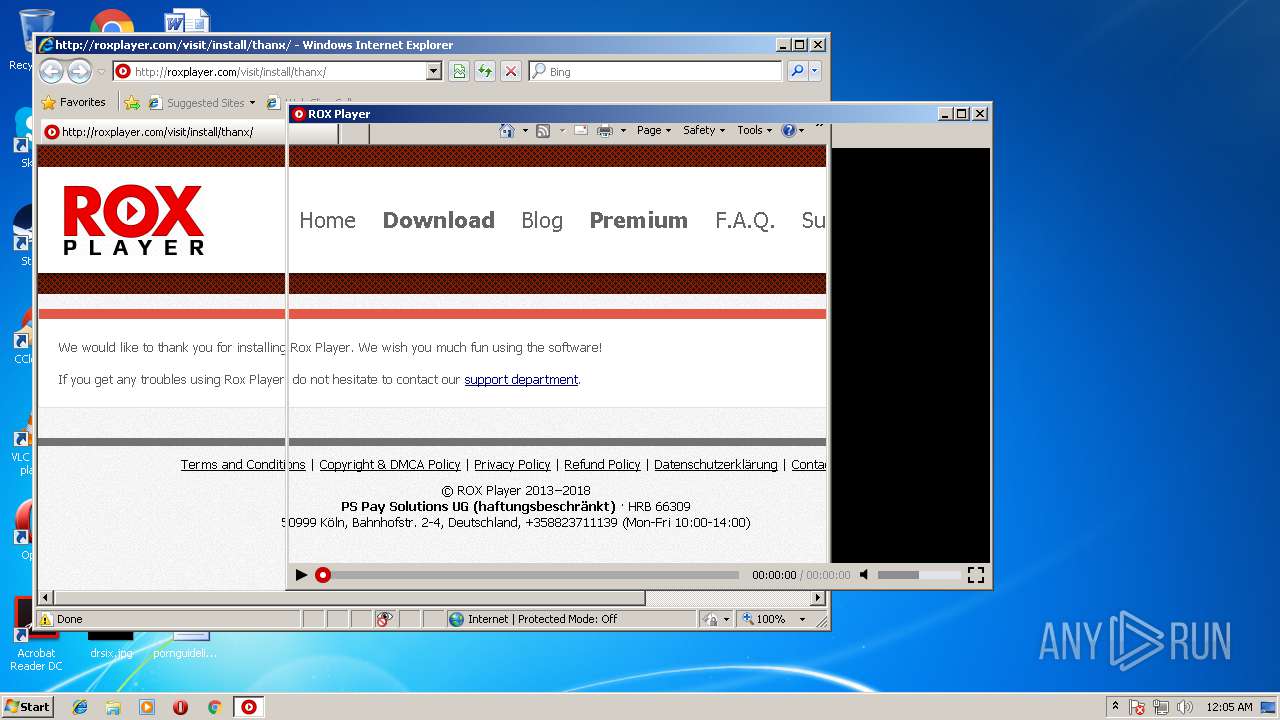Adjust the ROX Player volume slider
This screenshot has width=1280, height=720.
(918, 574)
